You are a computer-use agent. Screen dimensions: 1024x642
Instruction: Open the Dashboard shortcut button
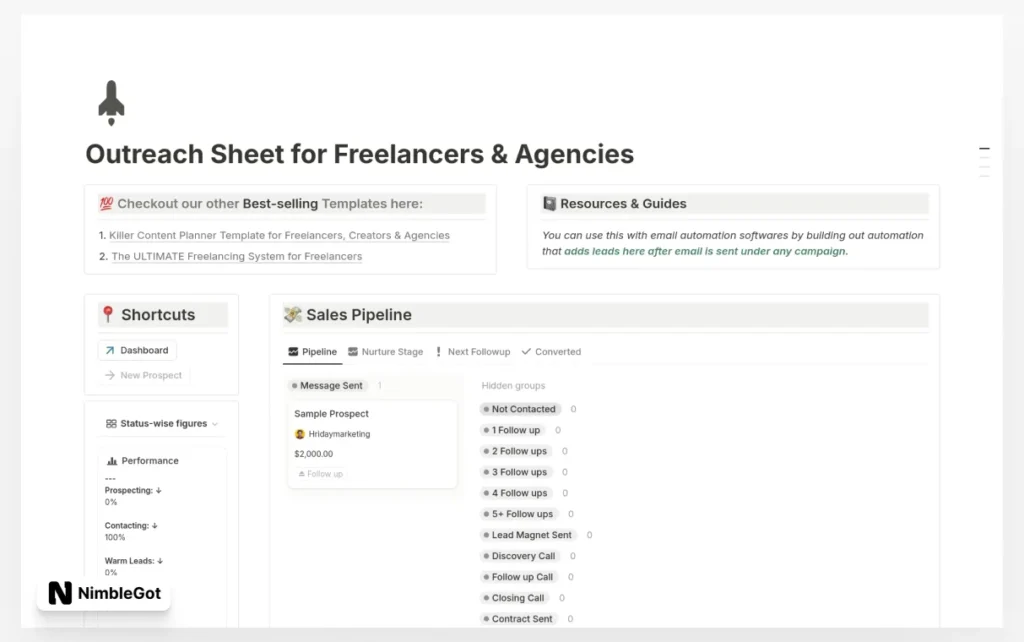pyautogui.click(x=137, y=350)
